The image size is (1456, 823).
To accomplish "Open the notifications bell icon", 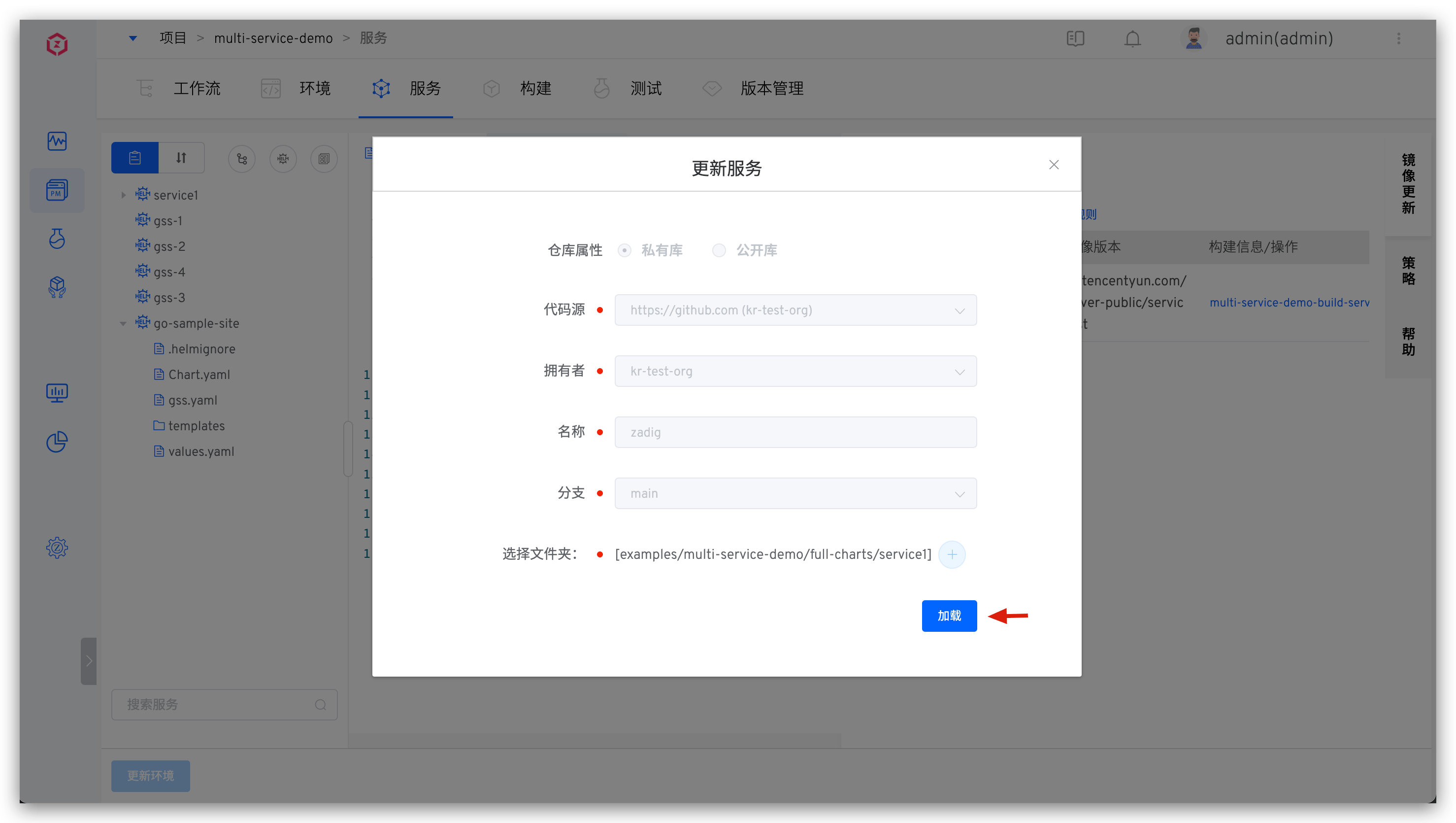I will pos(1132,38).
